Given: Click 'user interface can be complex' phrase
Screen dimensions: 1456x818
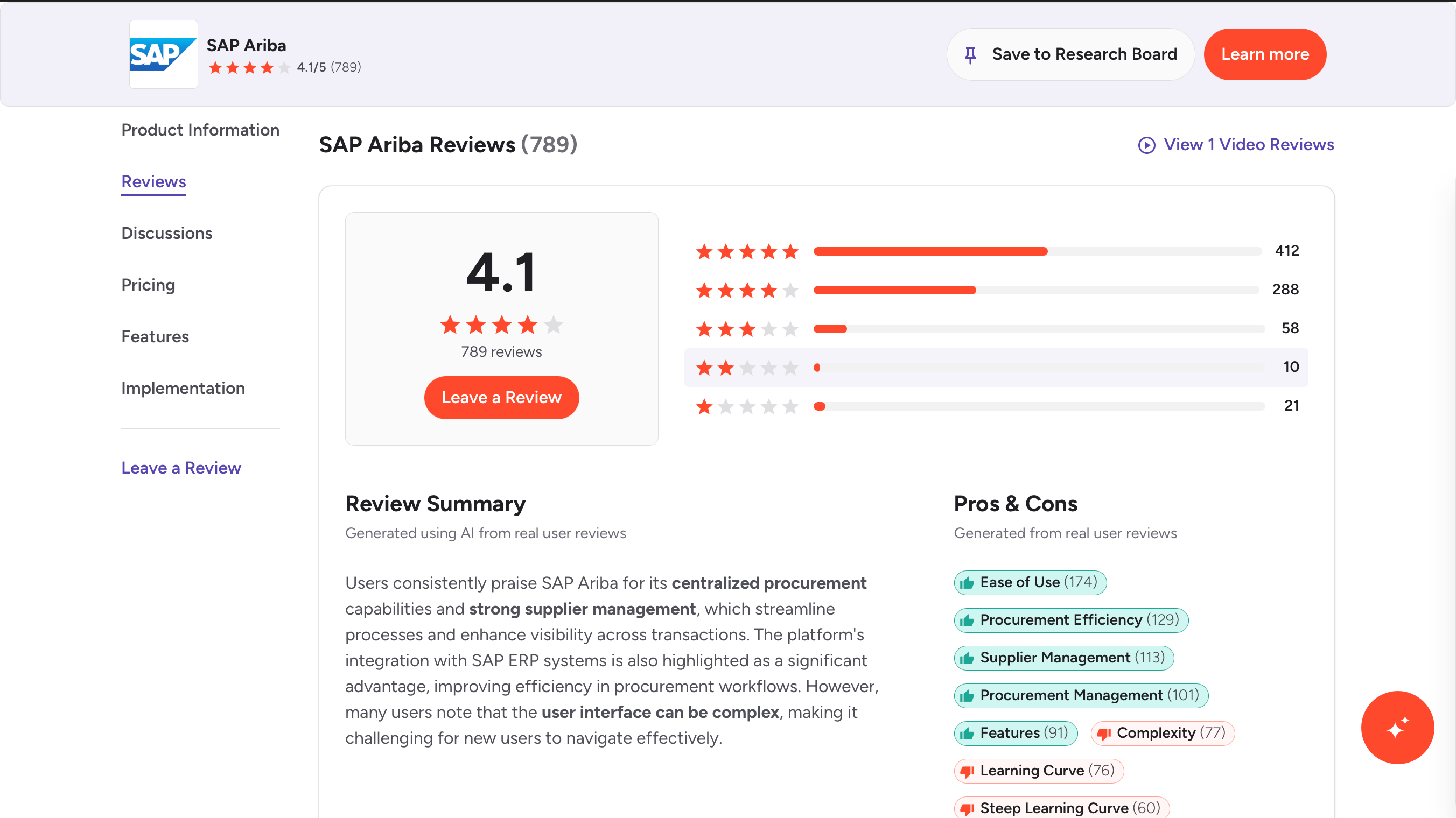Looking at the screenshot, I should [660, 713].
